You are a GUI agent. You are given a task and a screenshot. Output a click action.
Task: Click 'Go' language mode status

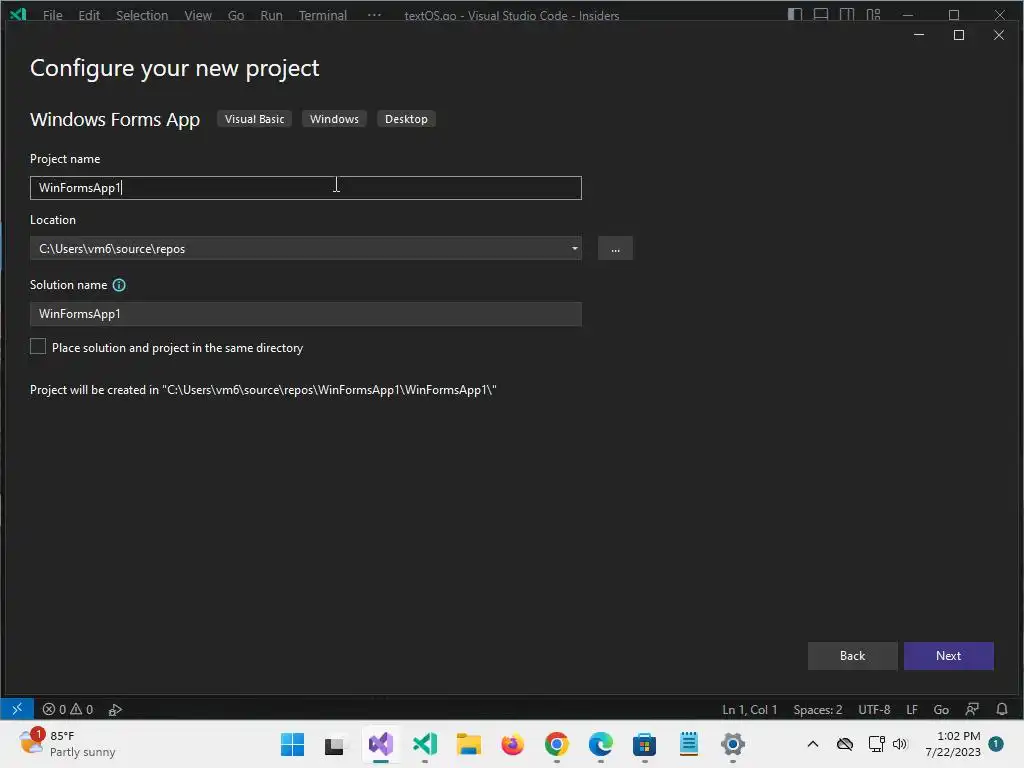pos(941,709)
